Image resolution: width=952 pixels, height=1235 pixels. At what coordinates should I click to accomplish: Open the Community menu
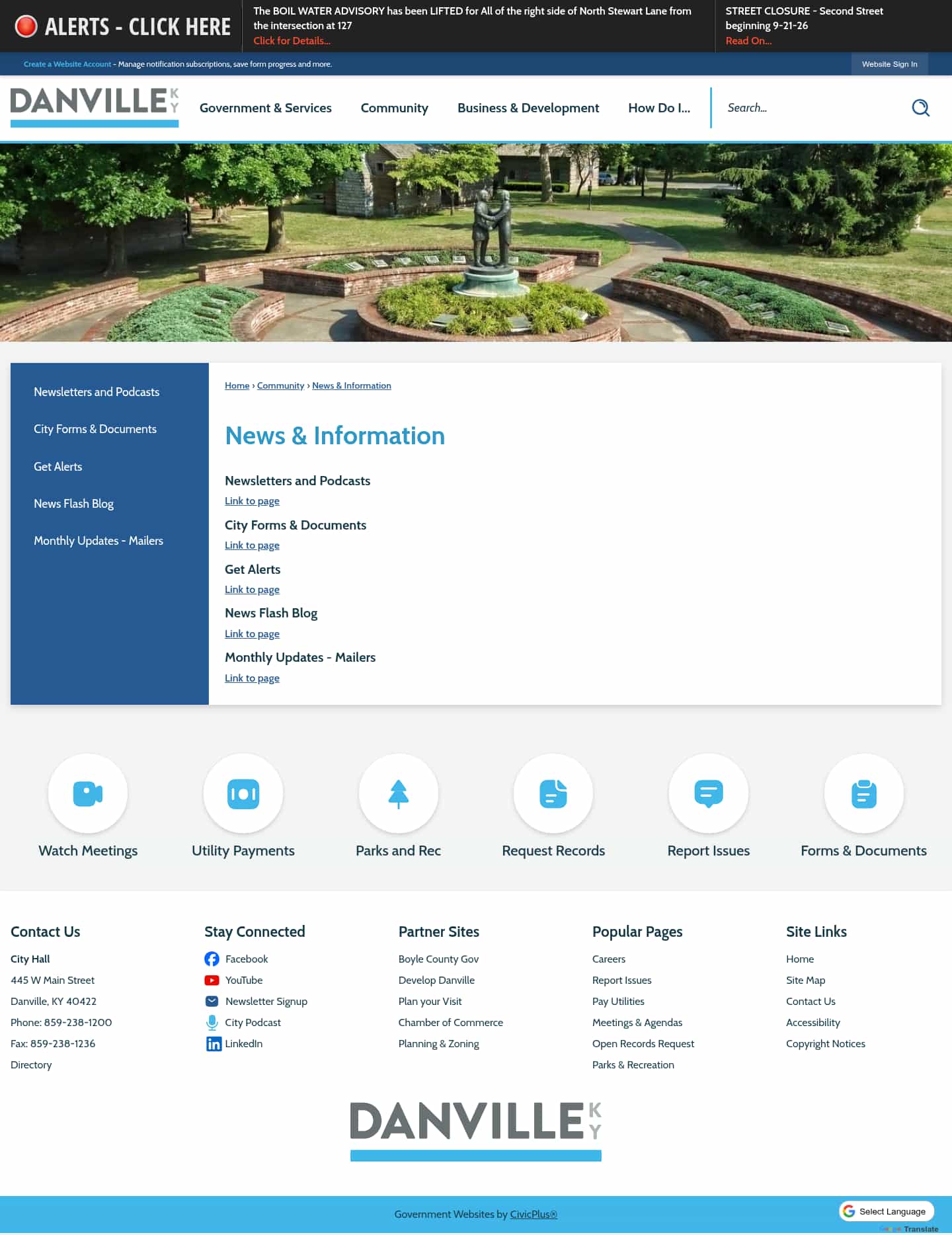(395, 108)
